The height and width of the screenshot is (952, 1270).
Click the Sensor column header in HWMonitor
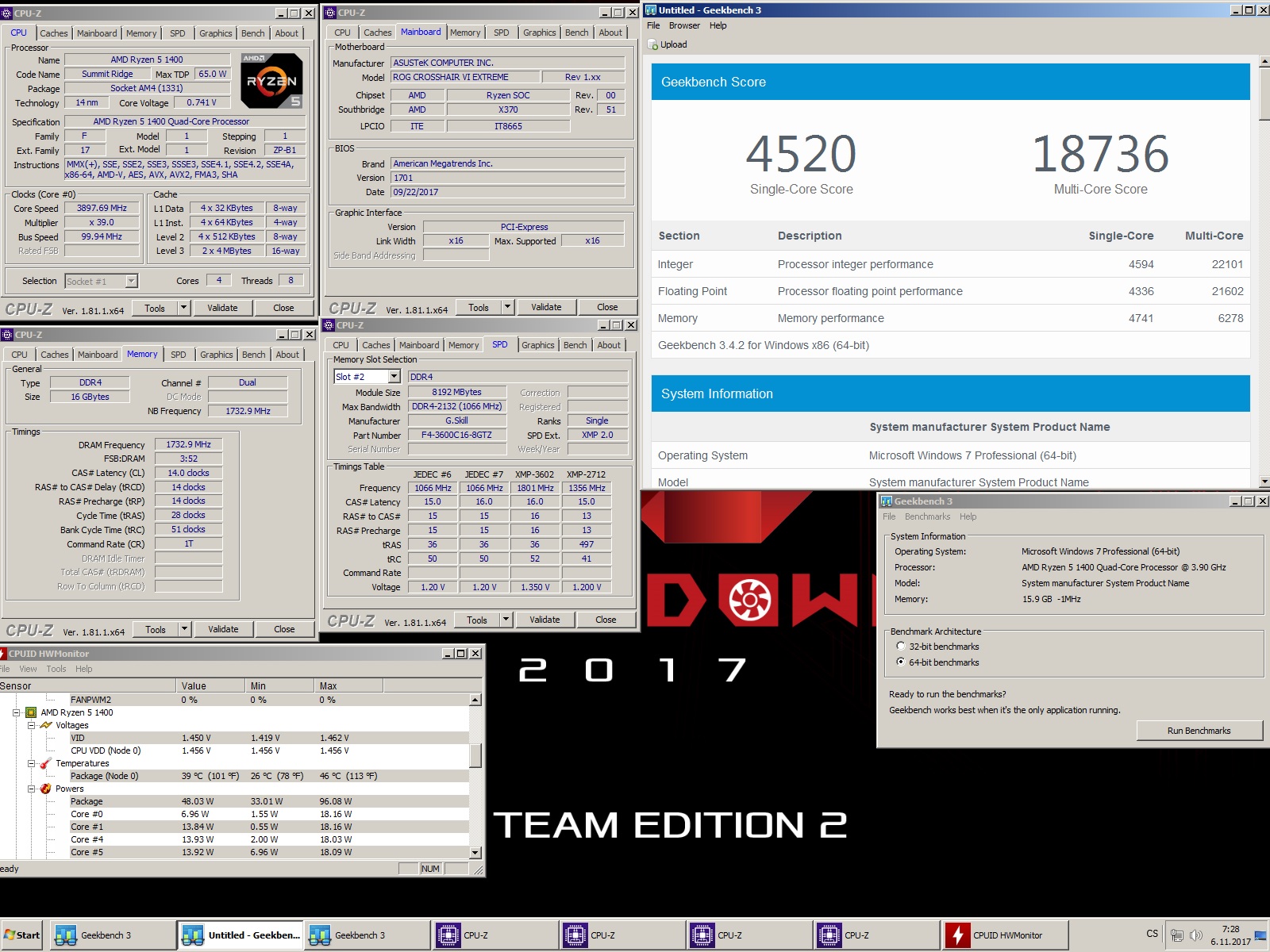pos(87,685)
